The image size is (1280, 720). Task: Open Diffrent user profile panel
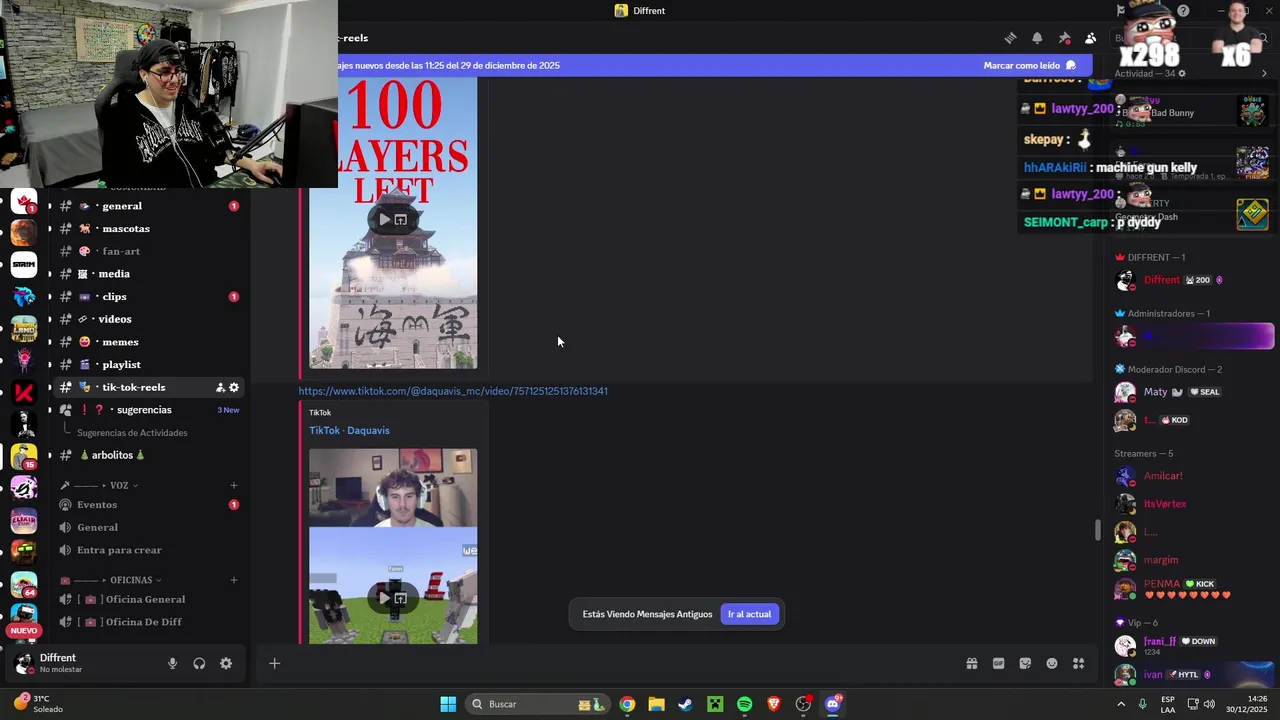coord(60,663)
